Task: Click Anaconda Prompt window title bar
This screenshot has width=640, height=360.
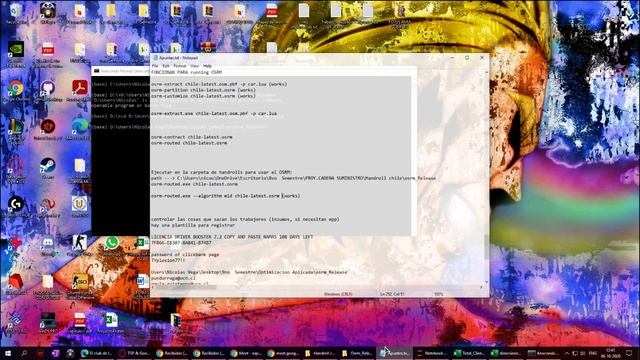Action: coord(120,71)
